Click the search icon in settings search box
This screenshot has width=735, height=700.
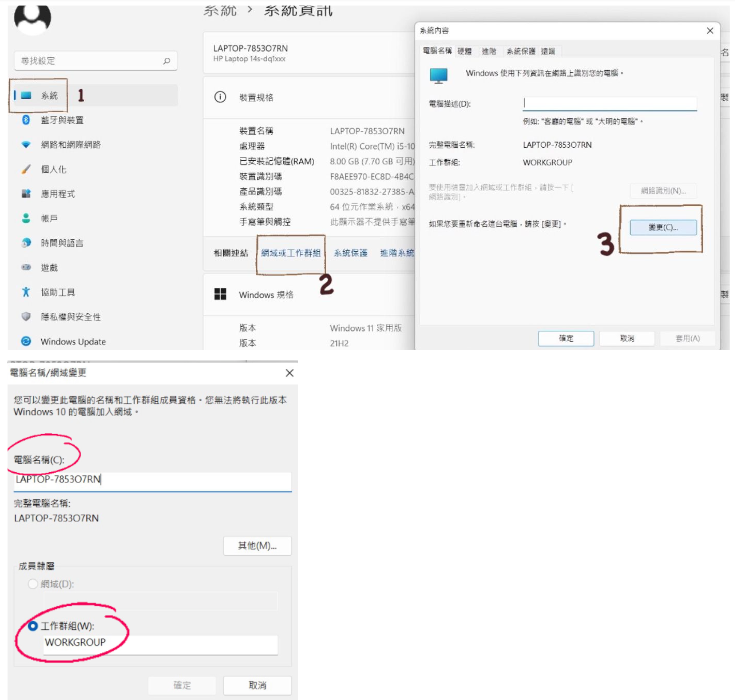167,61
